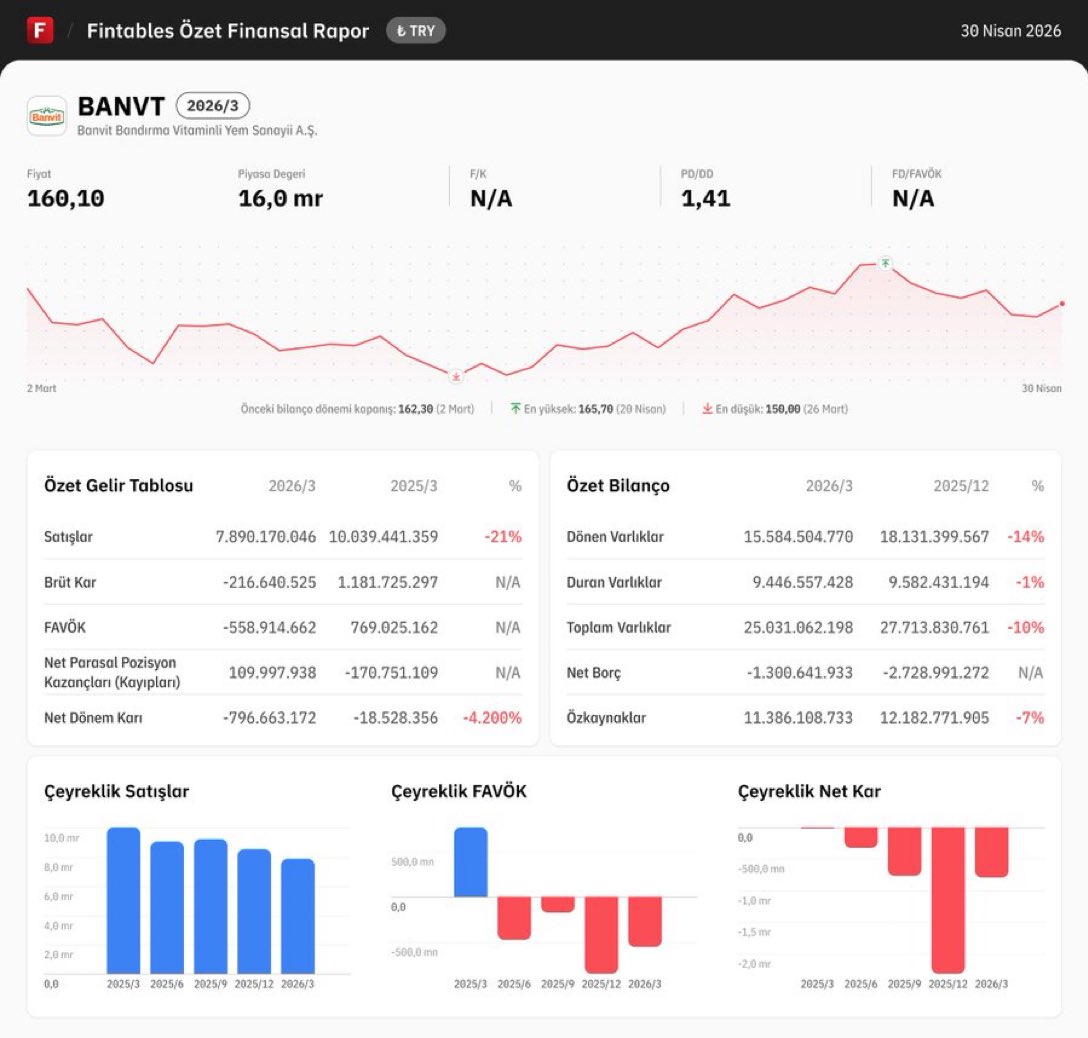Click the N/A value under FD/FAVÖK
Screen dimensions: 1088x1038
[912, 198]
